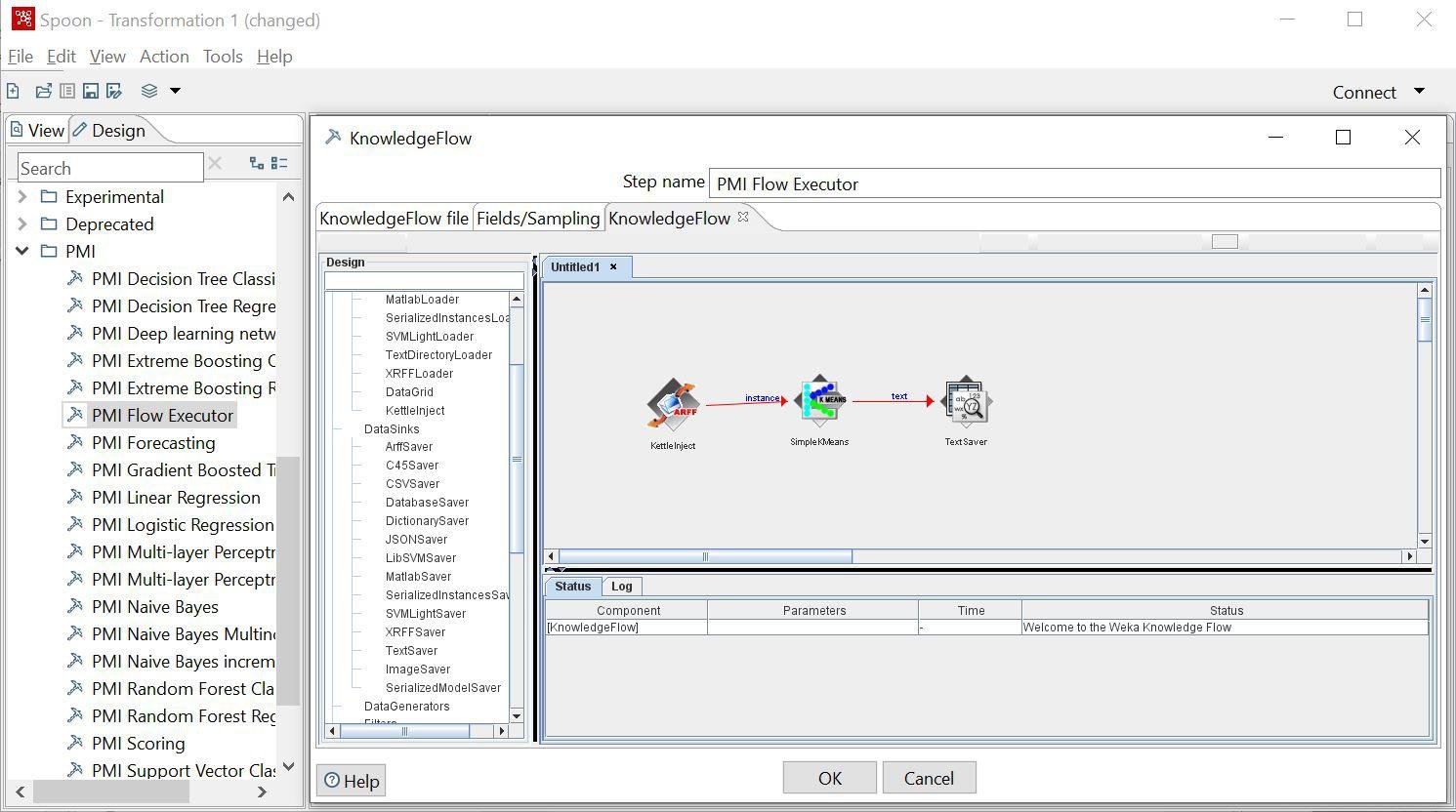Image resolution: width=1456 pixels, height=812 pixels.
Task: Select the TextSaver node on canvas
Action: pyautogui.click(x=966, y=400)
